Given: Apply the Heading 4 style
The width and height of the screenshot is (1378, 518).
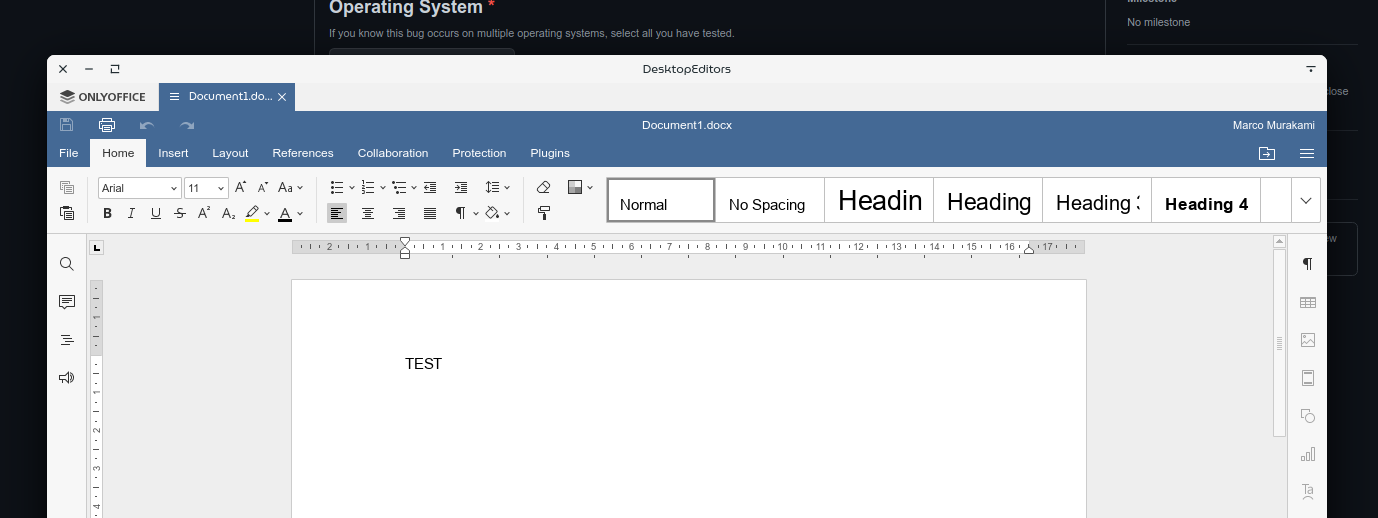Looking at the screenshot, I should (1206, 200).
